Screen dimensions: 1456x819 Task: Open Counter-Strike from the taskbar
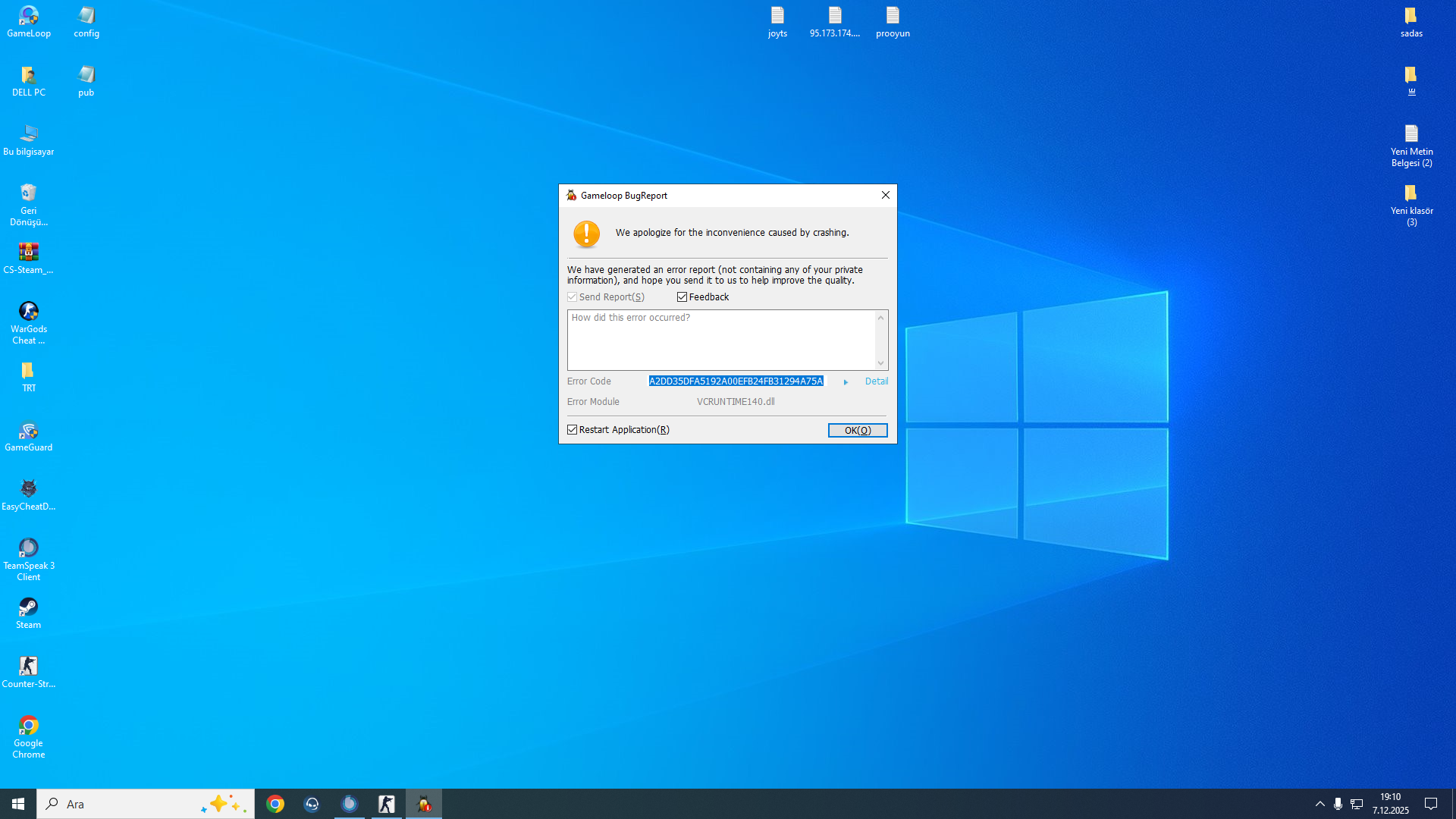pos(387,804)
